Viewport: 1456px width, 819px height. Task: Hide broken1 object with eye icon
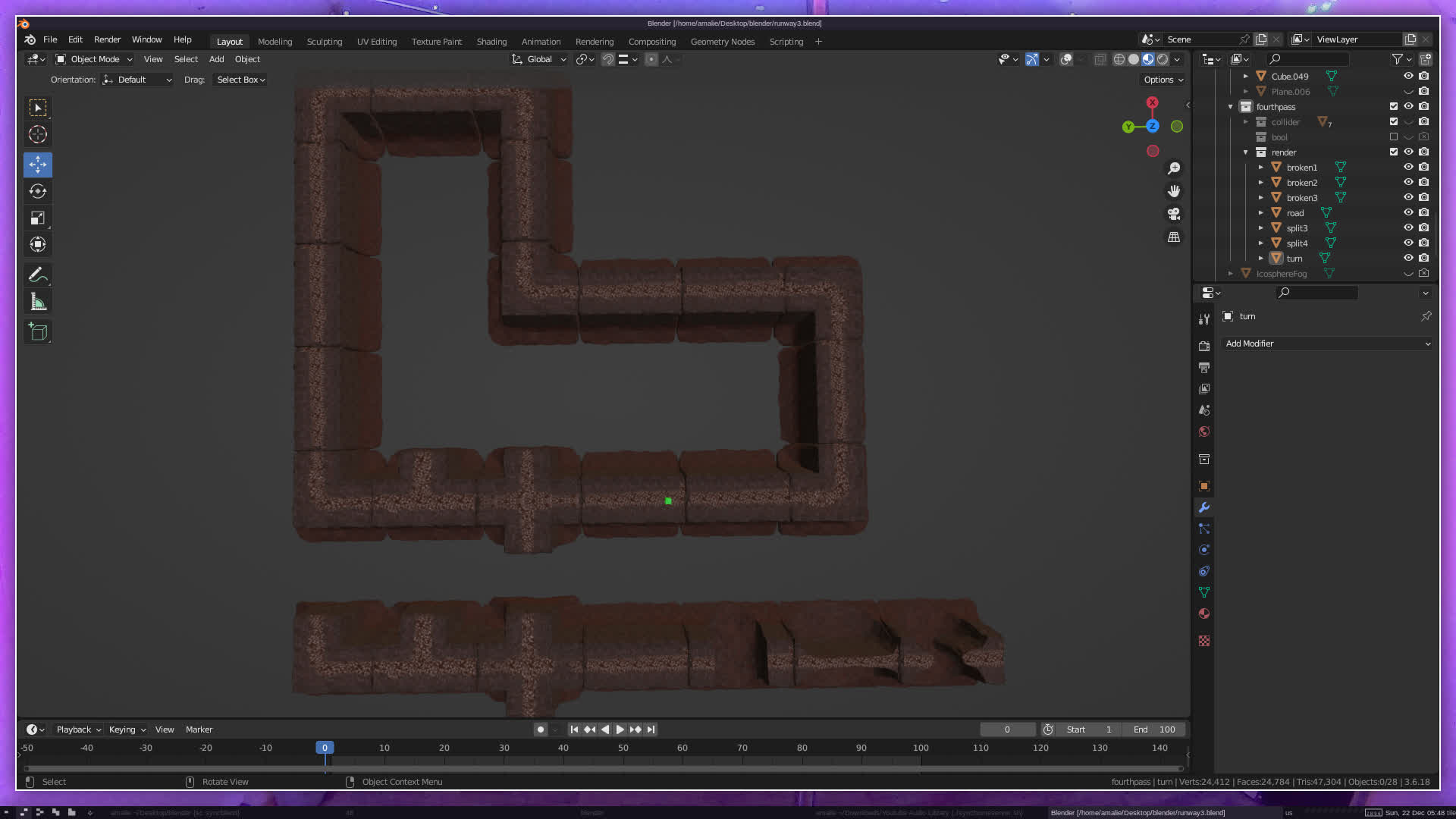1407,168
